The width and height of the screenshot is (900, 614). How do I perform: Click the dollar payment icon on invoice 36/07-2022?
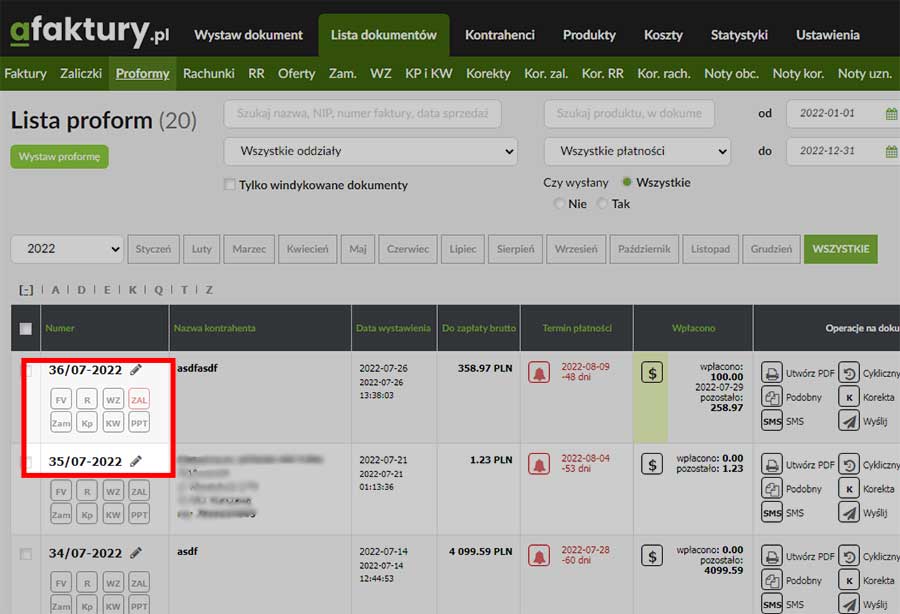click(654, 373)
